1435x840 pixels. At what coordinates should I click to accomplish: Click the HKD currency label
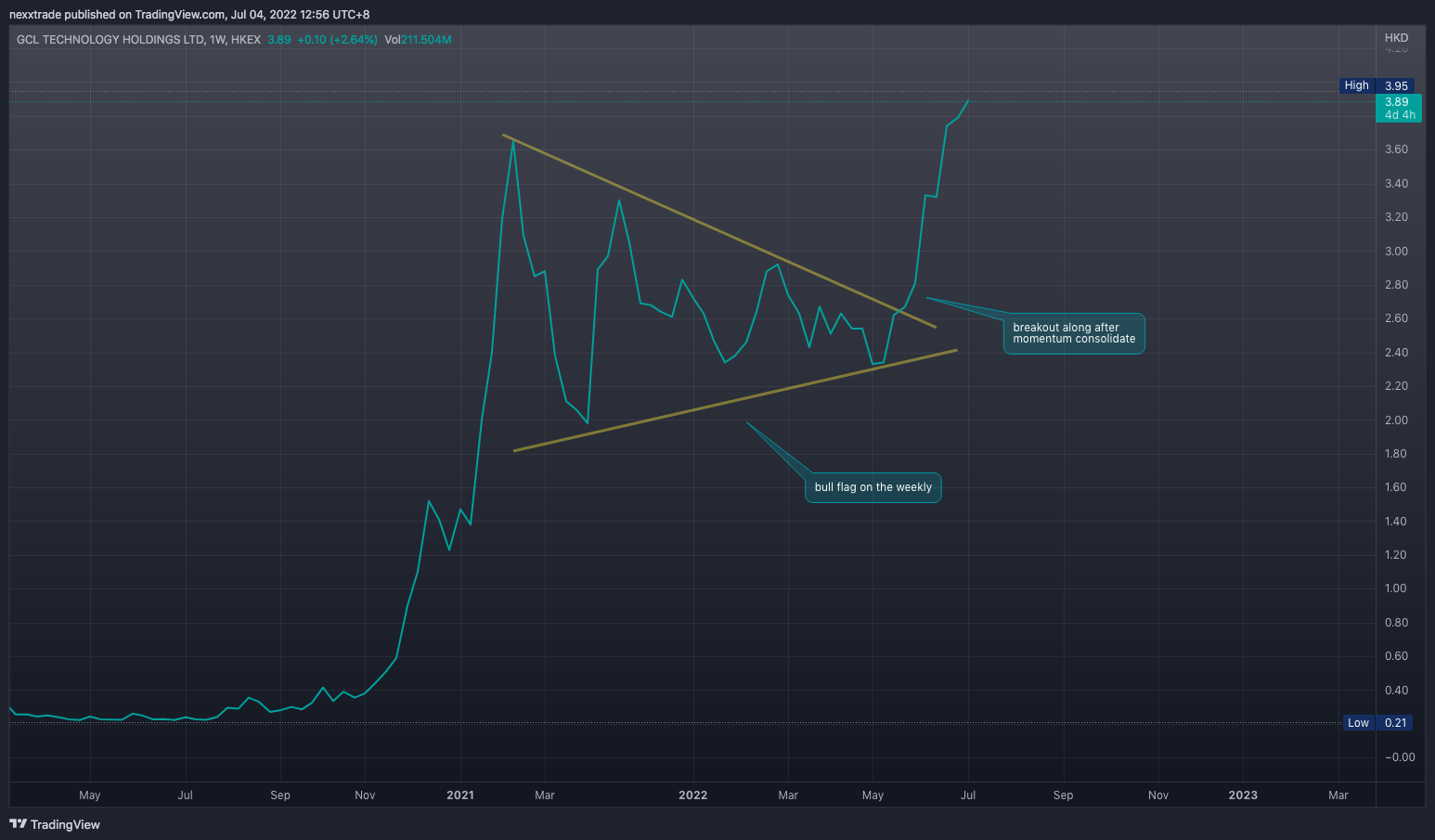1396,38
